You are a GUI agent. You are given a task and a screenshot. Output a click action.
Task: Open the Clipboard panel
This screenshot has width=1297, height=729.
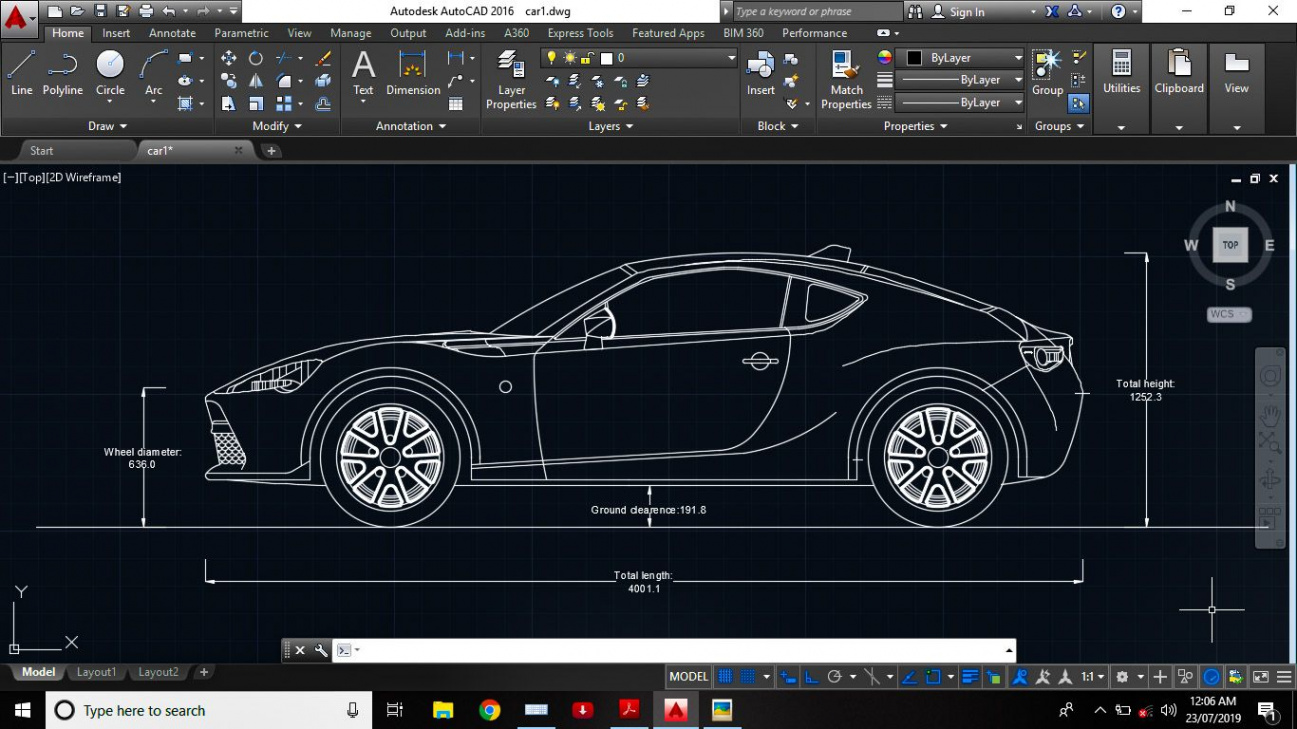tap(1179, 90)
